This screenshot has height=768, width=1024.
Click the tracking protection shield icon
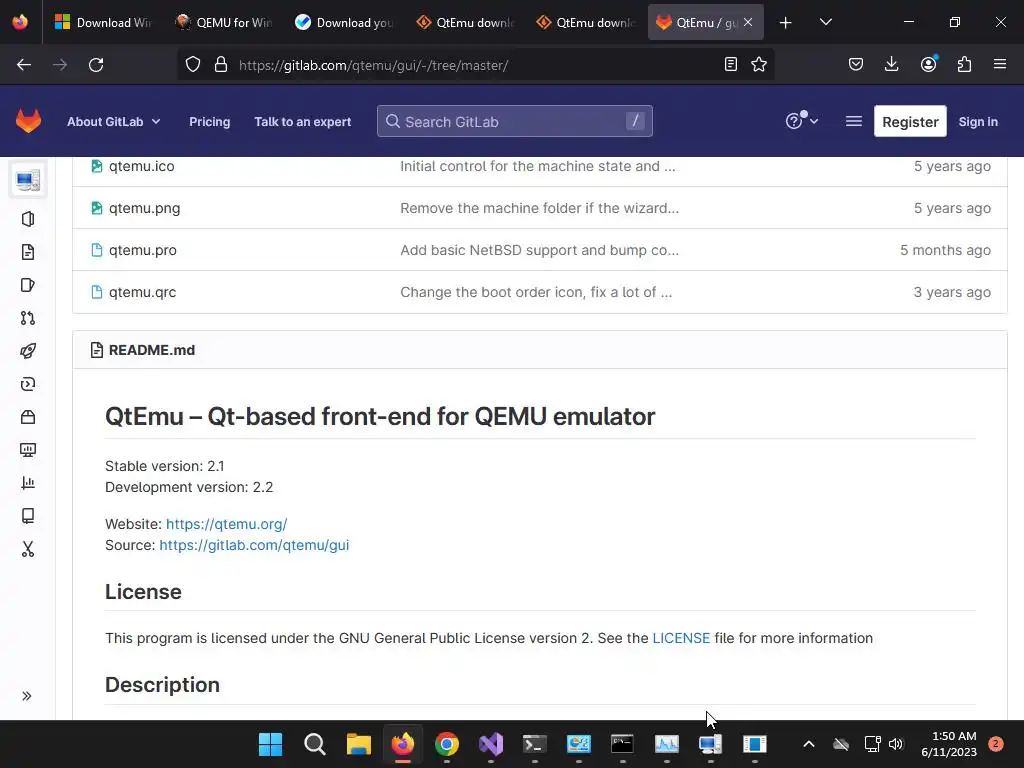pos(193,65)
